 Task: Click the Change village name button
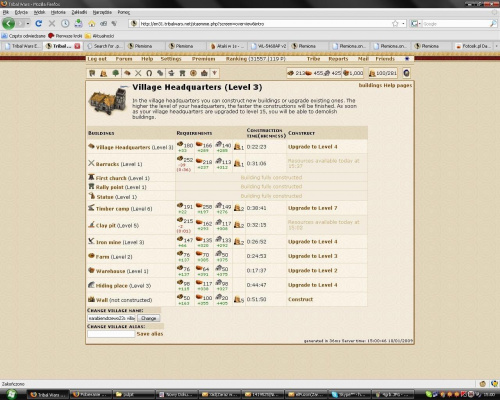pyautogui.click(x=149, y=318)
